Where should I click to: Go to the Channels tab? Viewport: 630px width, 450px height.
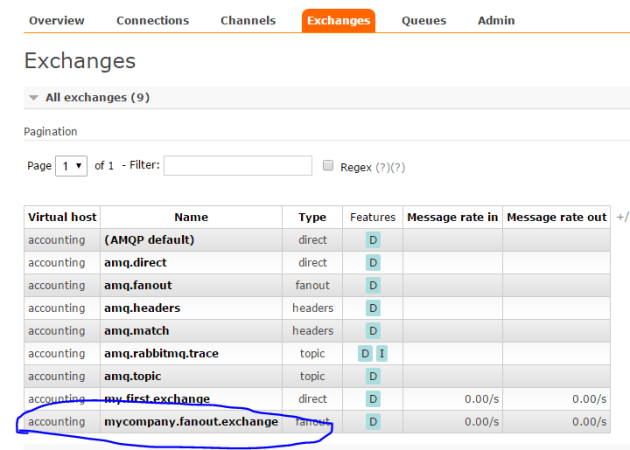coord(248,20)
